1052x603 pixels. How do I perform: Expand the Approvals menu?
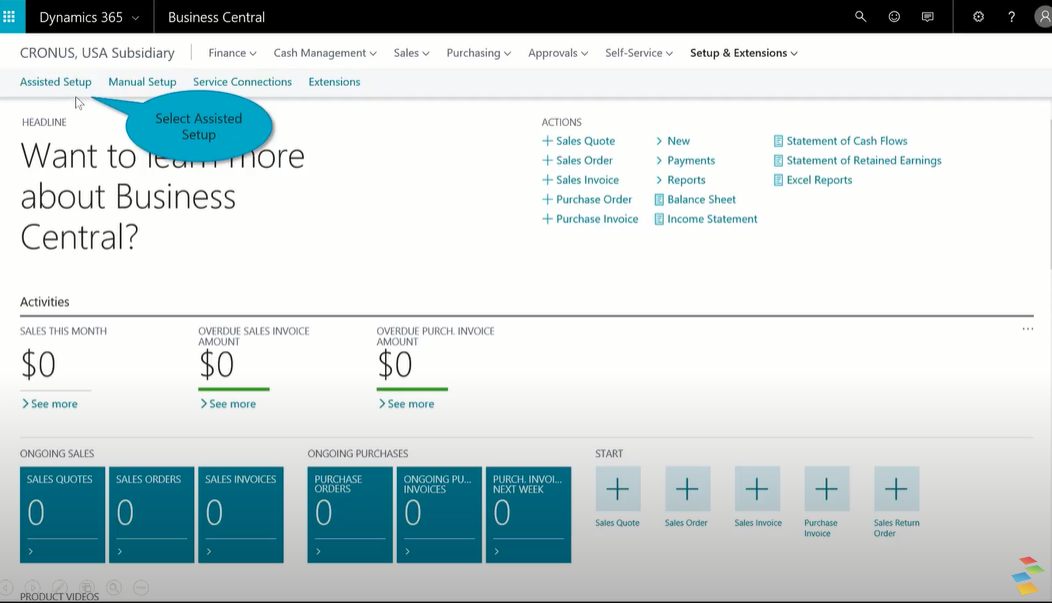(x=558, y=53)
